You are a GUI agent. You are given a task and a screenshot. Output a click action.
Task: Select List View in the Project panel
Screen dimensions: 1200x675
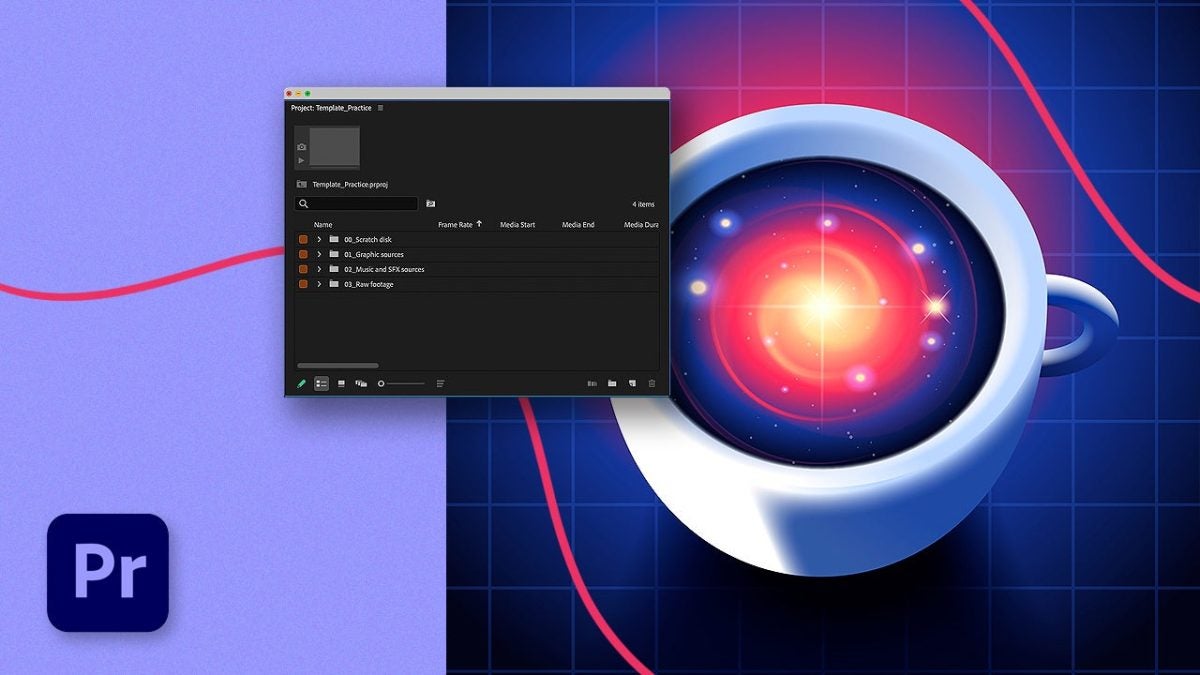click(320, 383)
